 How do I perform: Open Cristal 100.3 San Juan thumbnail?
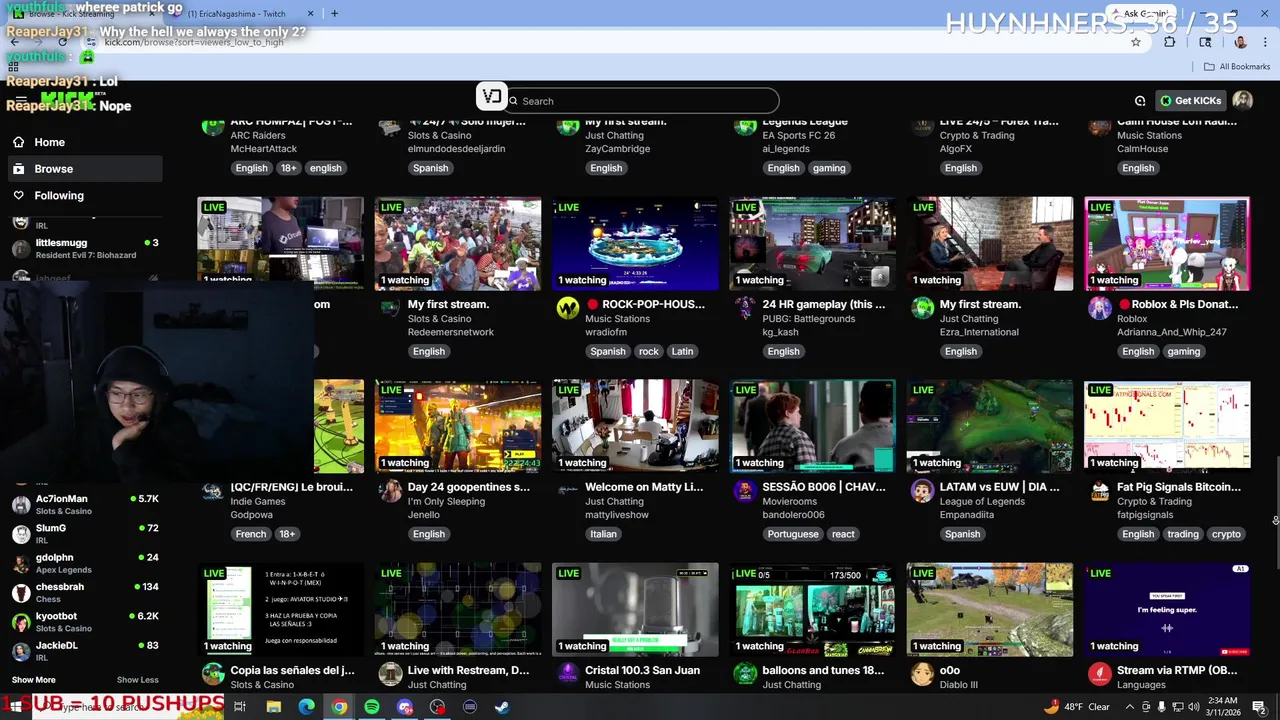pos(635,610)
